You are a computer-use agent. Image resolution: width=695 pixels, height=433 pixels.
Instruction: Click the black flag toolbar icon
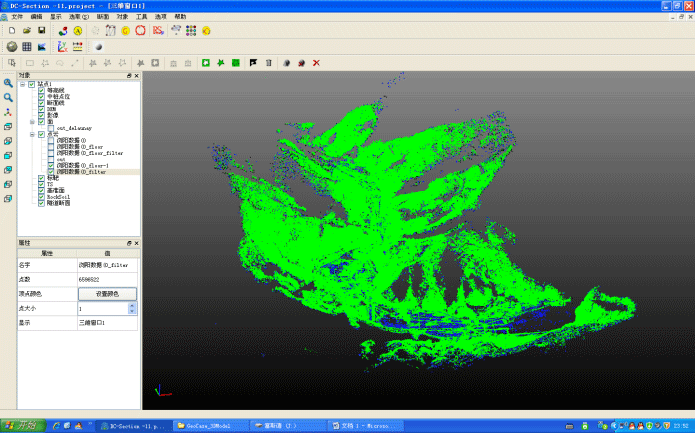coord(252,63)
